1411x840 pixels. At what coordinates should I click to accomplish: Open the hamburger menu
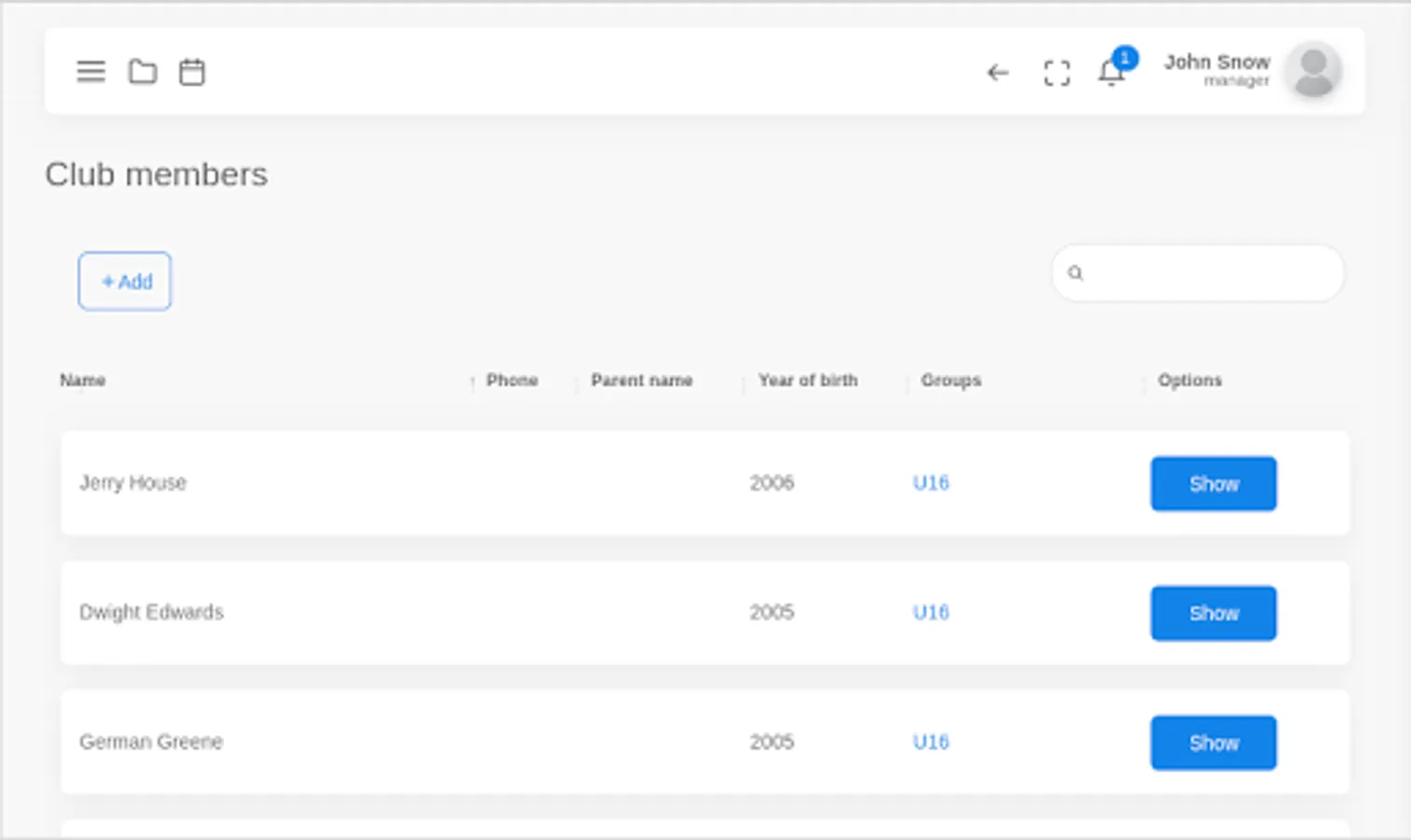tap(91, 72)
